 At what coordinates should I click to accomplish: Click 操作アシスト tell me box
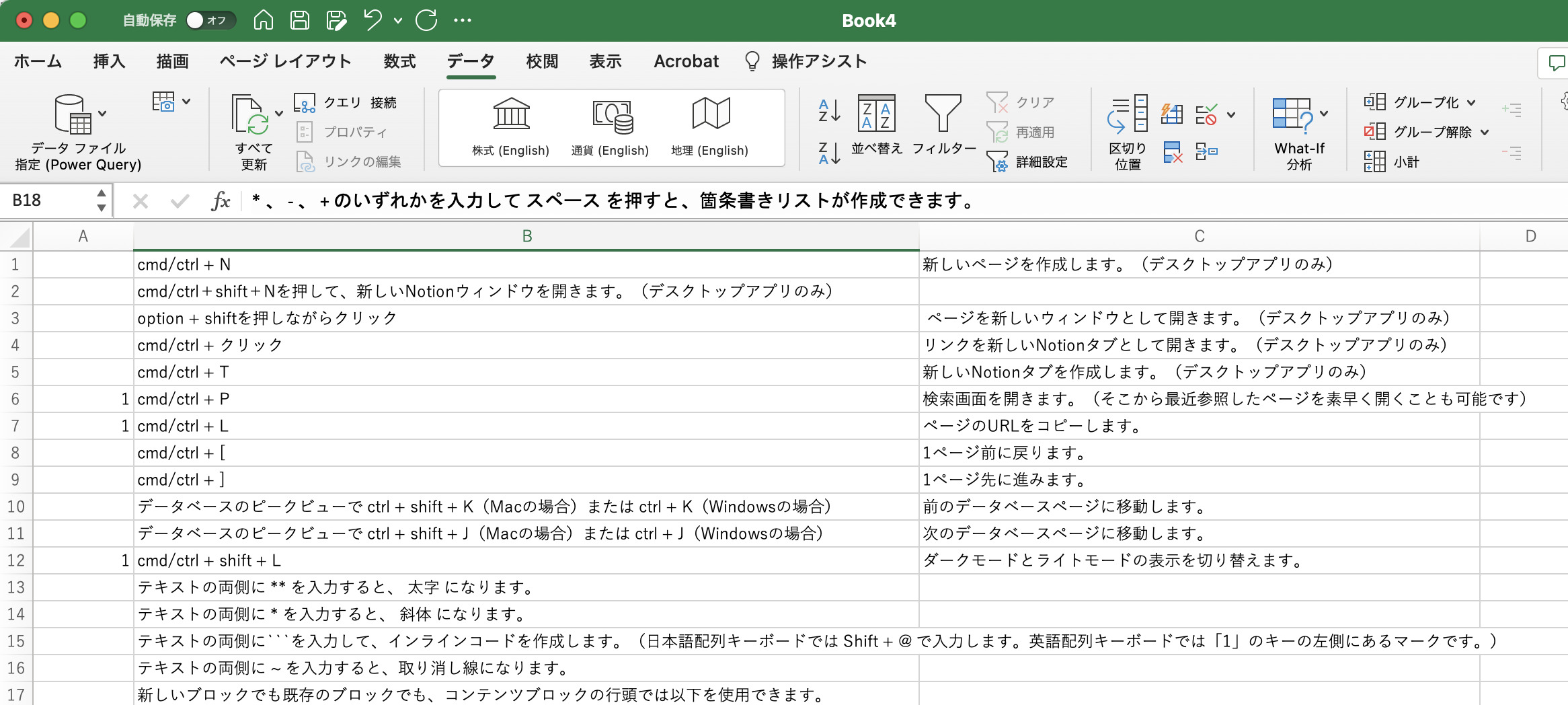coord(806,61)
